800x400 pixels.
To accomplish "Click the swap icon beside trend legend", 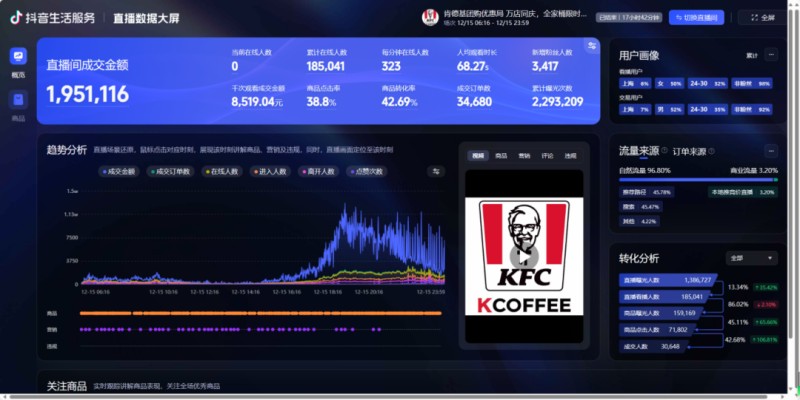I will 435,171.
